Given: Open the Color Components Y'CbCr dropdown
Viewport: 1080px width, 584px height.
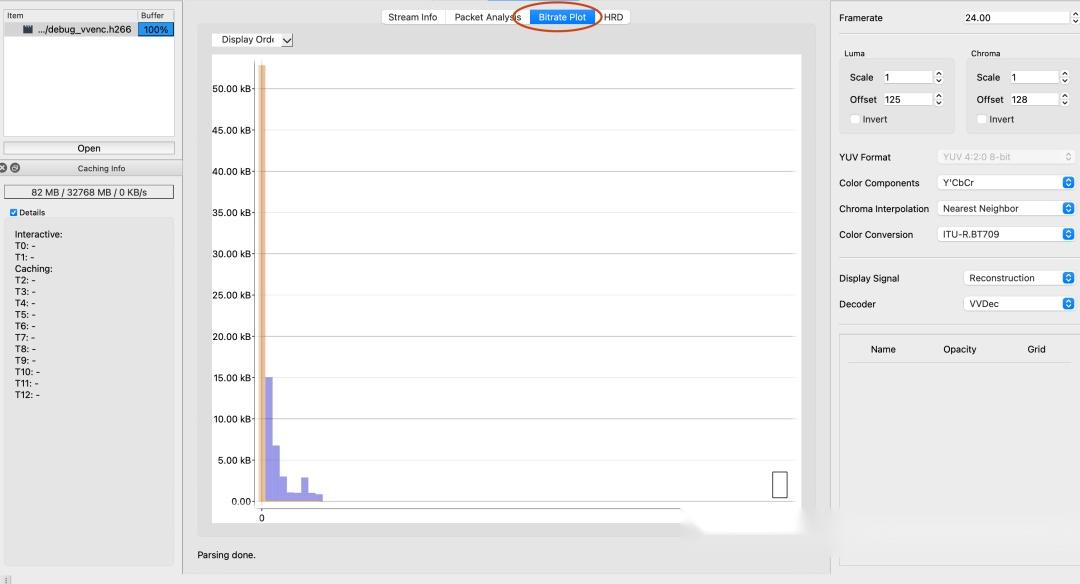Looking at the screenshot, I should click(1006, 182).
